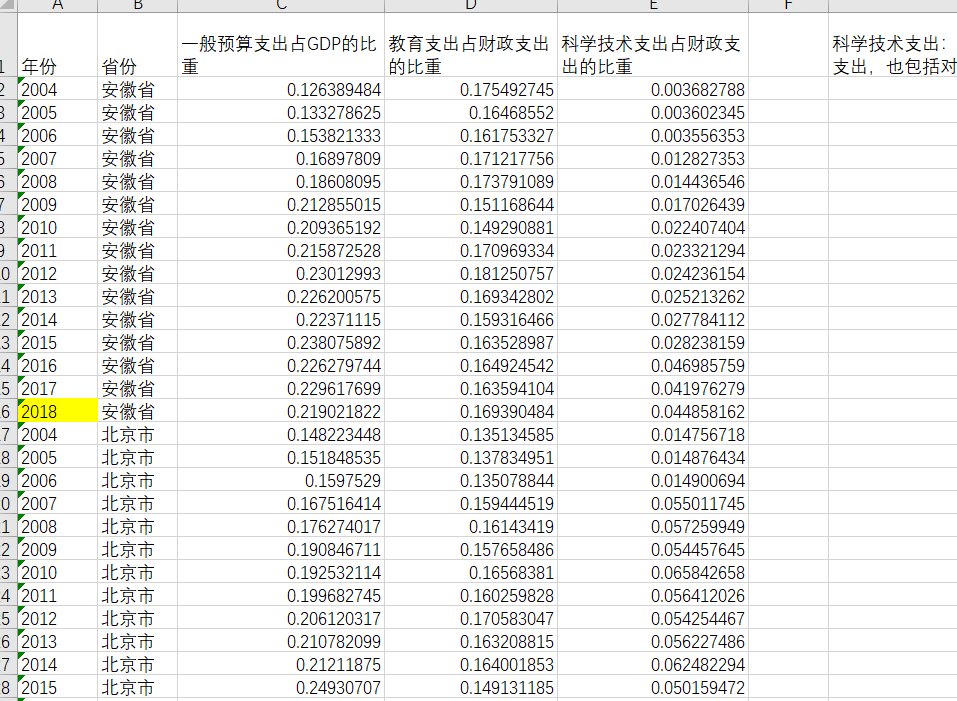Select cell with value 0.229617699
This screenshot has height=701, width=957.
coord(281,388)
